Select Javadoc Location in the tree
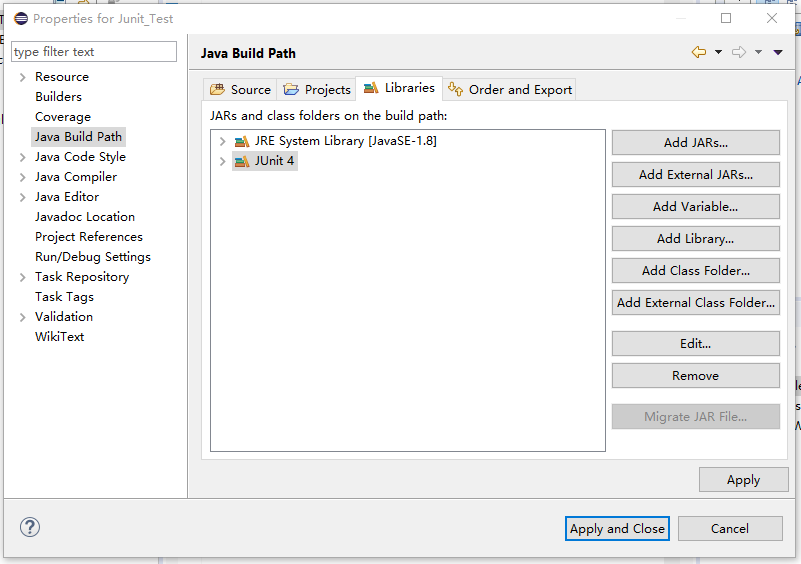 85,217
